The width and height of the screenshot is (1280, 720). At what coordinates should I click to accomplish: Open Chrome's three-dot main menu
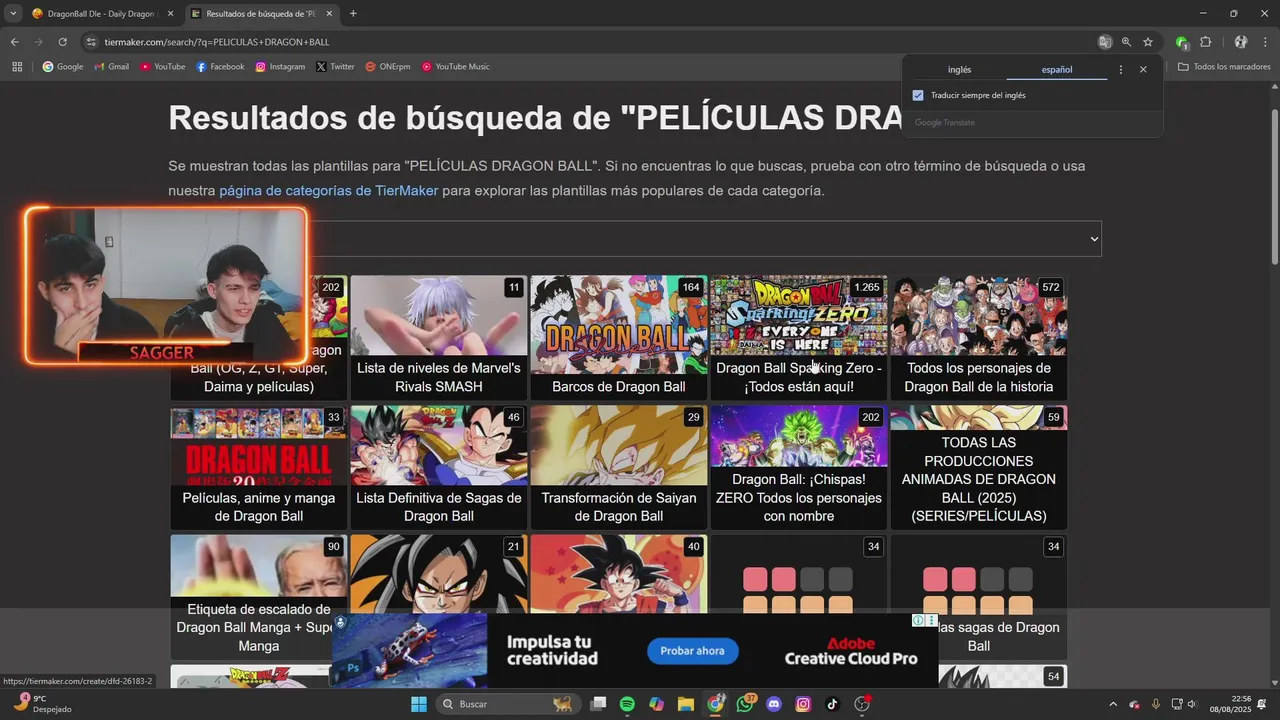coord(1266,42)
